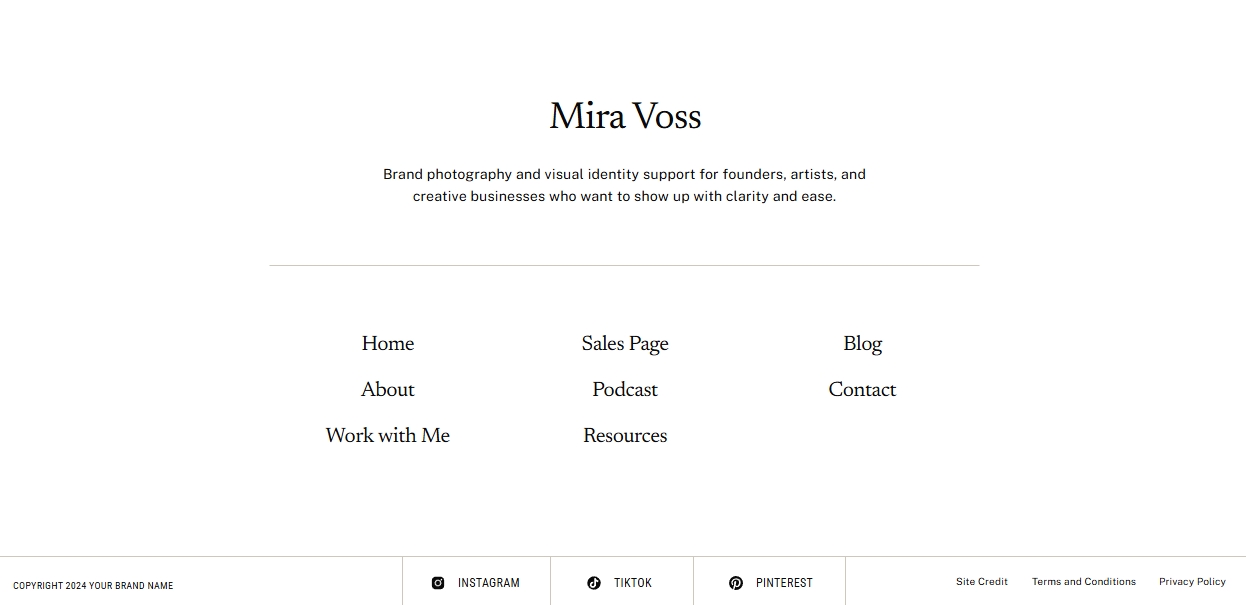Click the Site Credit link
The width and height of the screenshot is (1246, 605).
(x=982, y=582)
